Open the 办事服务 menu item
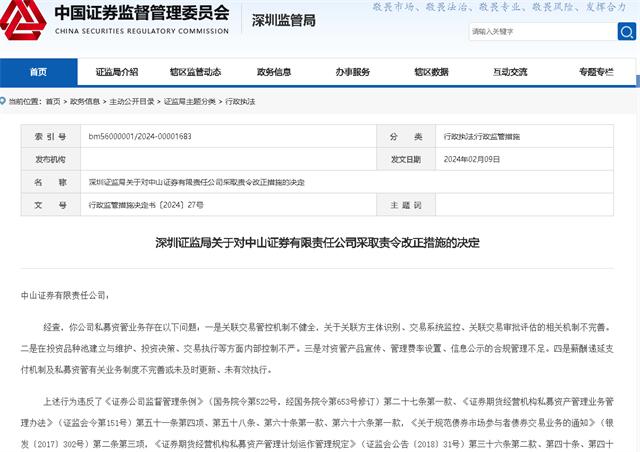The width and height of the screenshot is (640, 452). coord(353,72)
